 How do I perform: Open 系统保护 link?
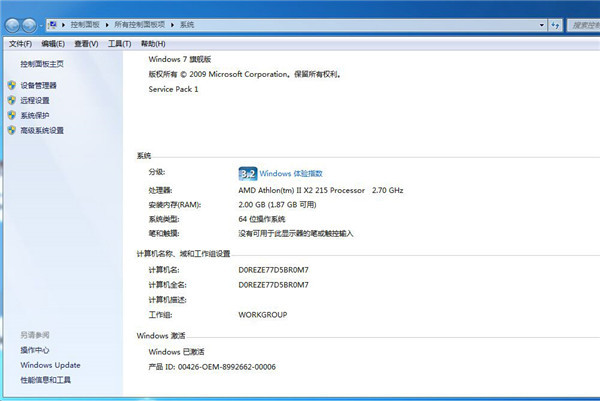point(35,115)
